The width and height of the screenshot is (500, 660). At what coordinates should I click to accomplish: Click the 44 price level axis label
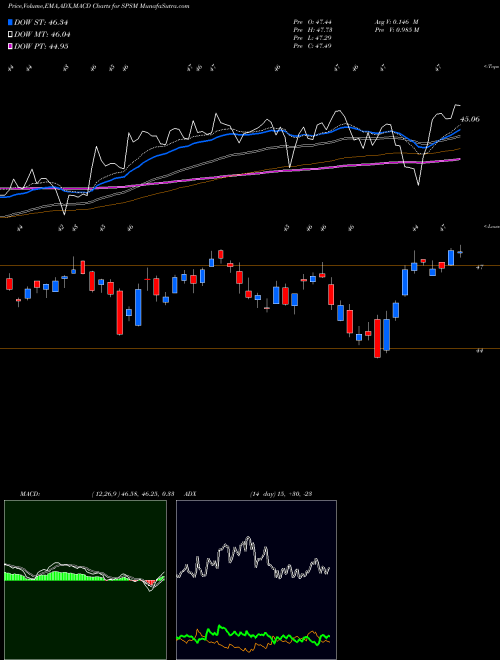479,350
